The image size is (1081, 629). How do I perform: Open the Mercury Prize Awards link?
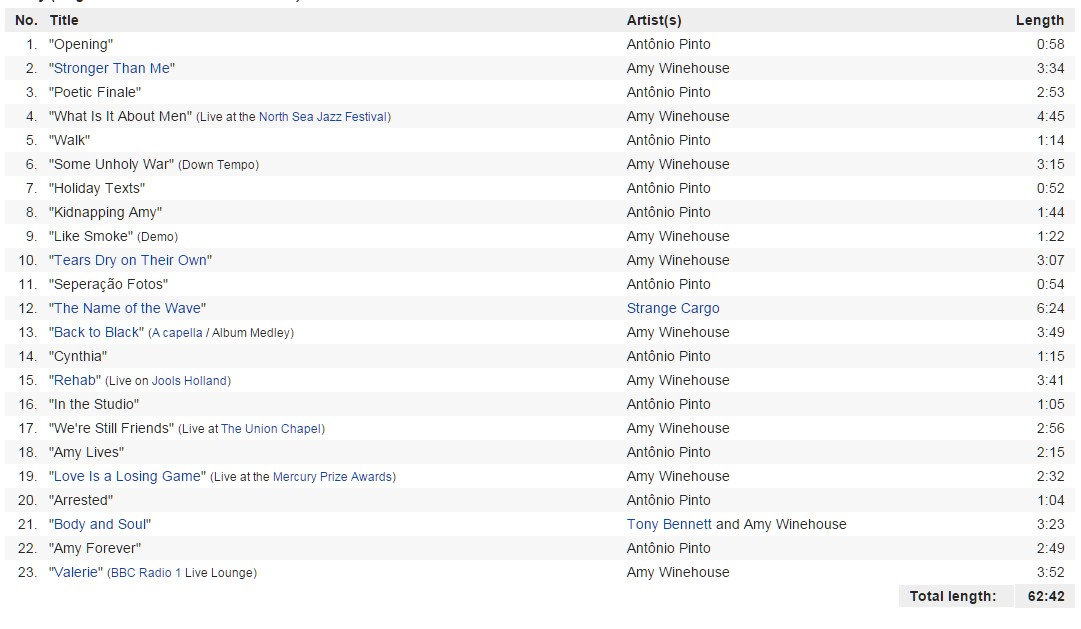click(332, 477)
